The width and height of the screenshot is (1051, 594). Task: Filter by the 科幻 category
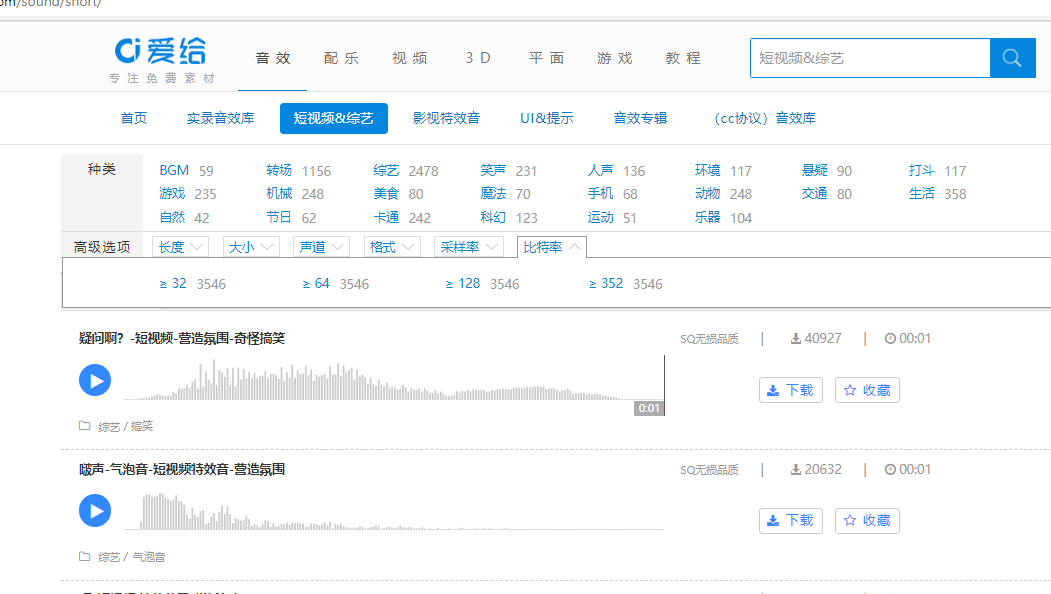tap(493, 217)
